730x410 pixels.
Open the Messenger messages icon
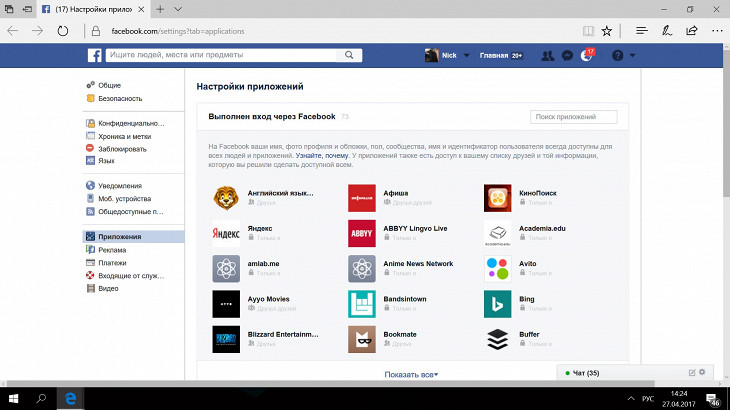pyautogui.click(x=567, y=56)
